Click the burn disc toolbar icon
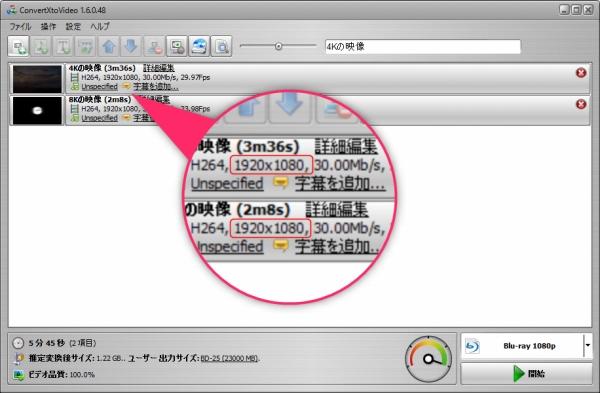600x393 pixels. coord(199,47)
